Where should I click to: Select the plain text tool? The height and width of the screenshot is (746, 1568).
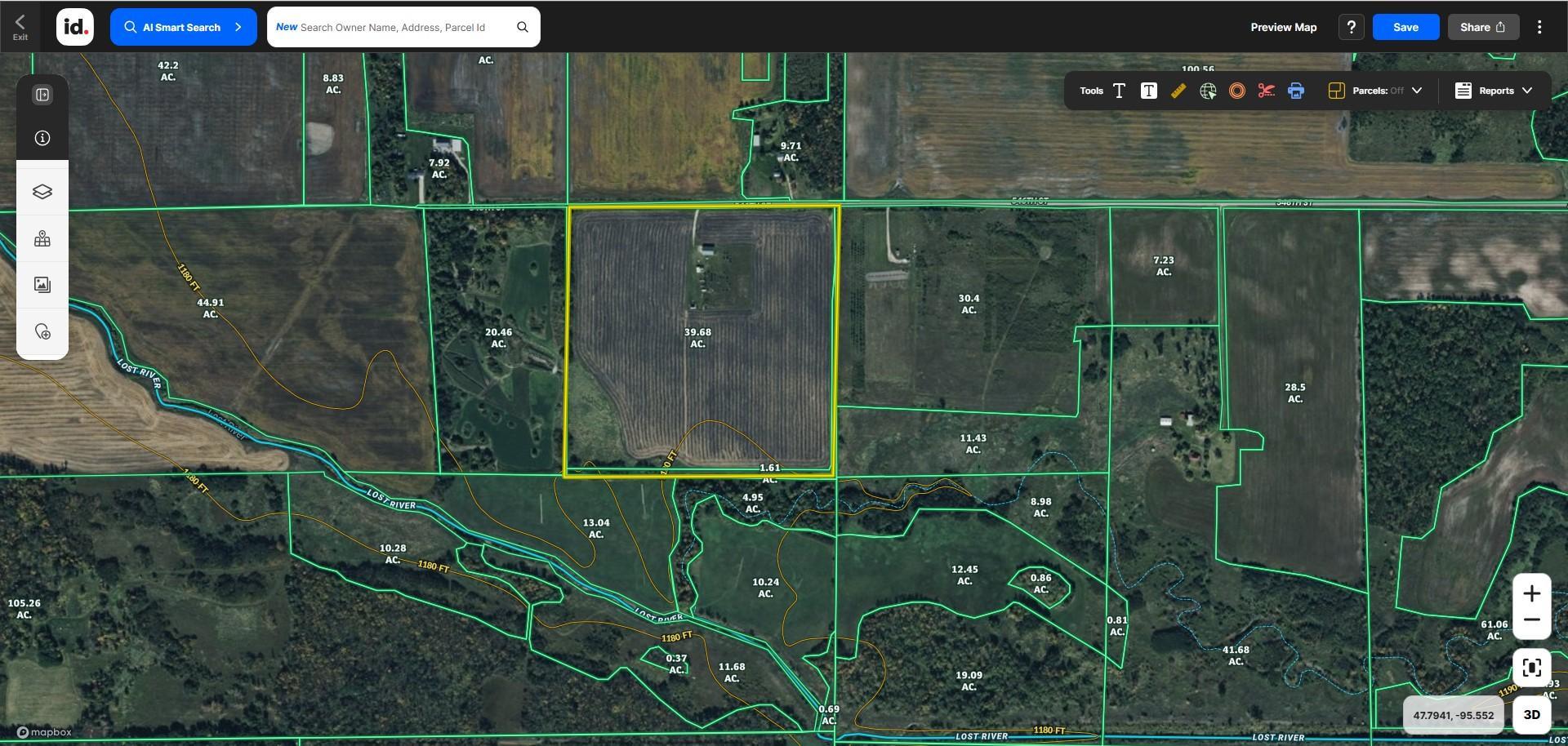point(1119,91)
